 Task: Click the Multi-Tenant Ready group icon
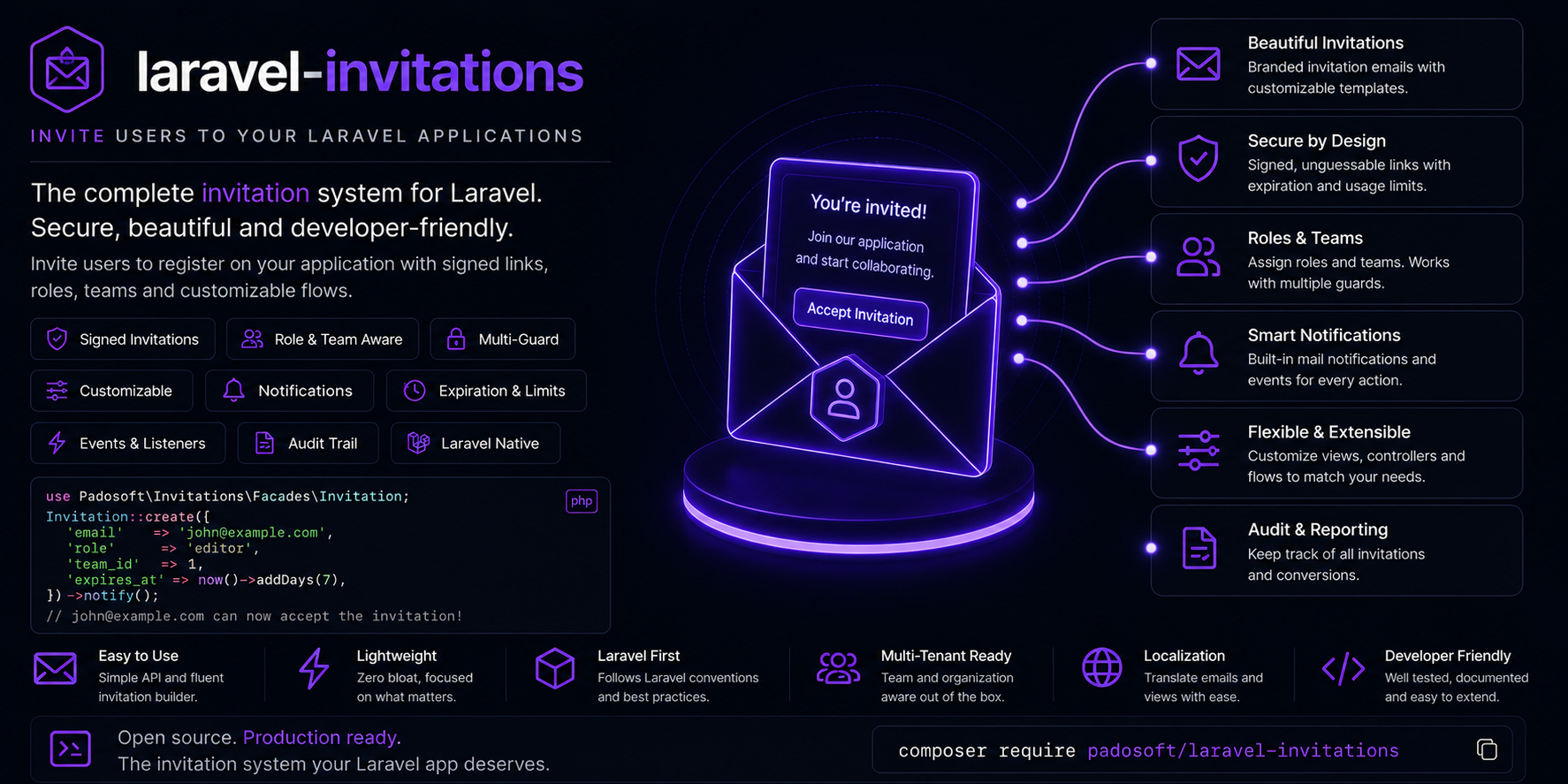click(x=838, y=668)
